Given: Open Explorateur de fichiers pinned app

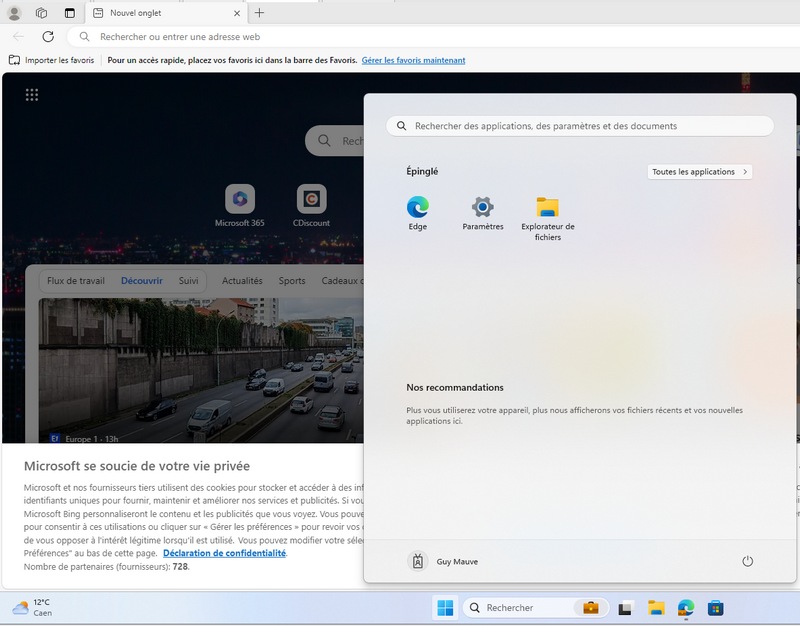Looking at the screenshot, I should tap(547, 219).
